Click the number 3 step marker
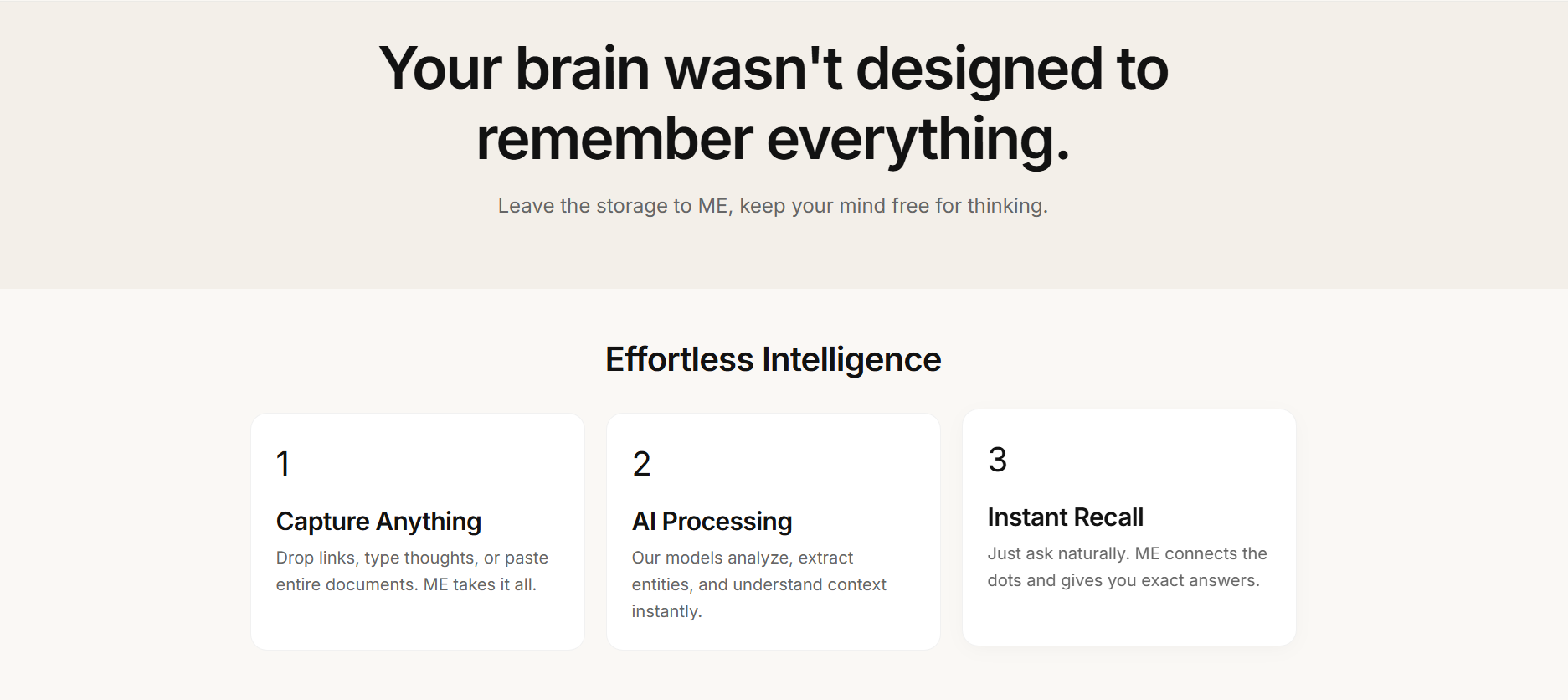Screen dimensions: 1568x700 [997, 460]
